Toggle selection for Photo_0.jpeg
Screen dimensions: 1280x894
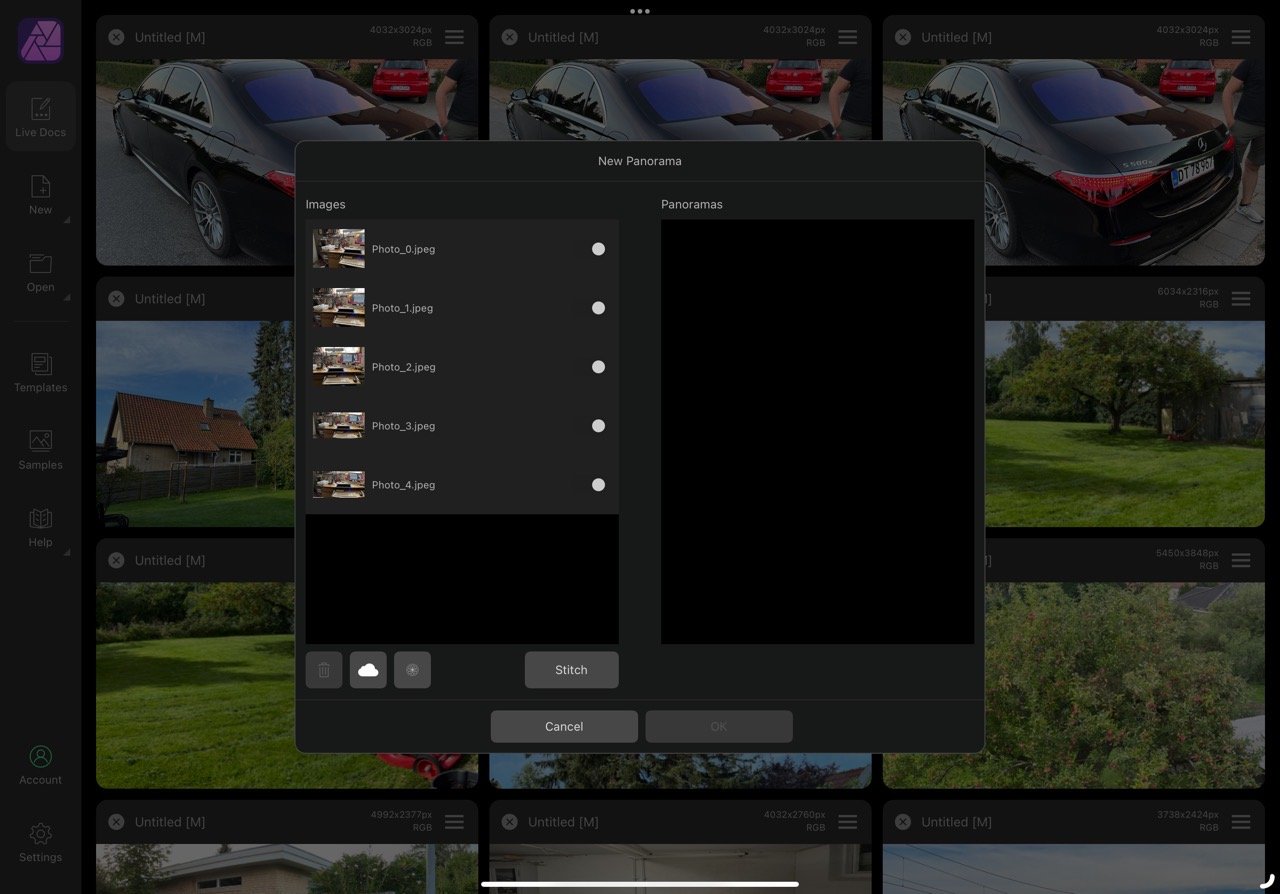coord(598,249)
